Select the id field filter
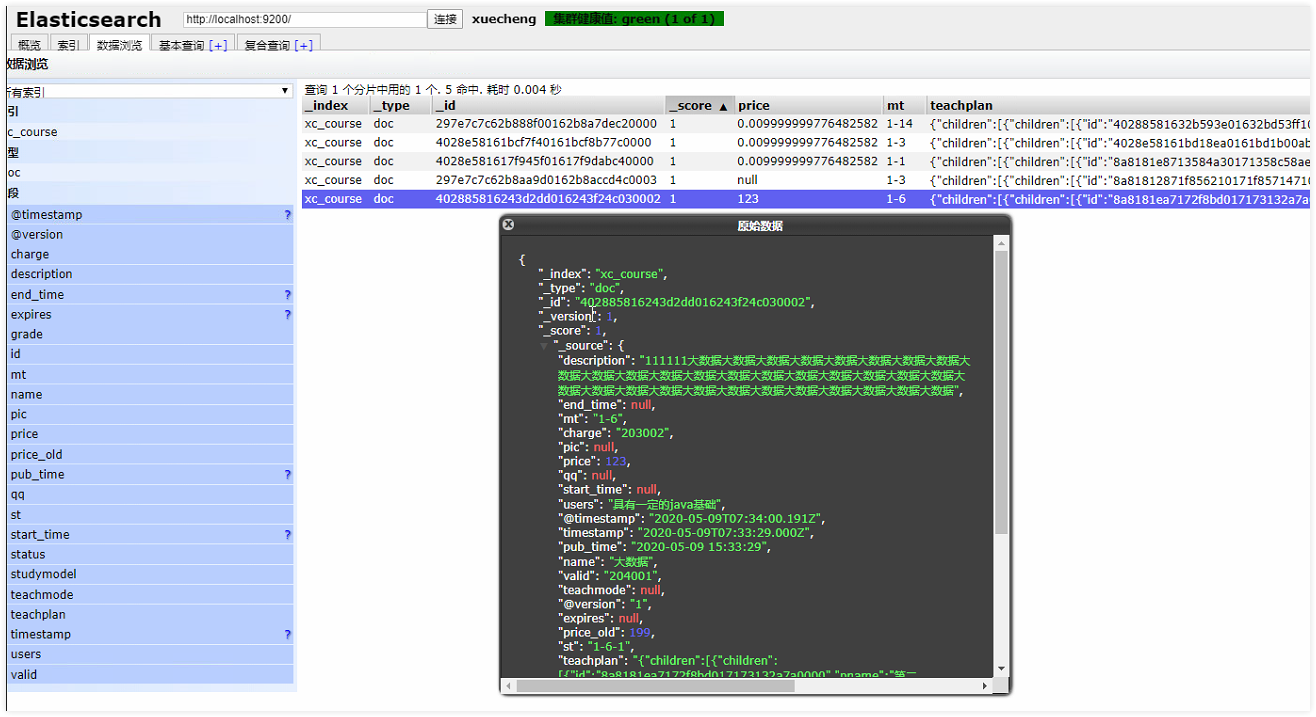Viewport: 1316px width, 717px height. pyautogui.click(x=150, y=355)
